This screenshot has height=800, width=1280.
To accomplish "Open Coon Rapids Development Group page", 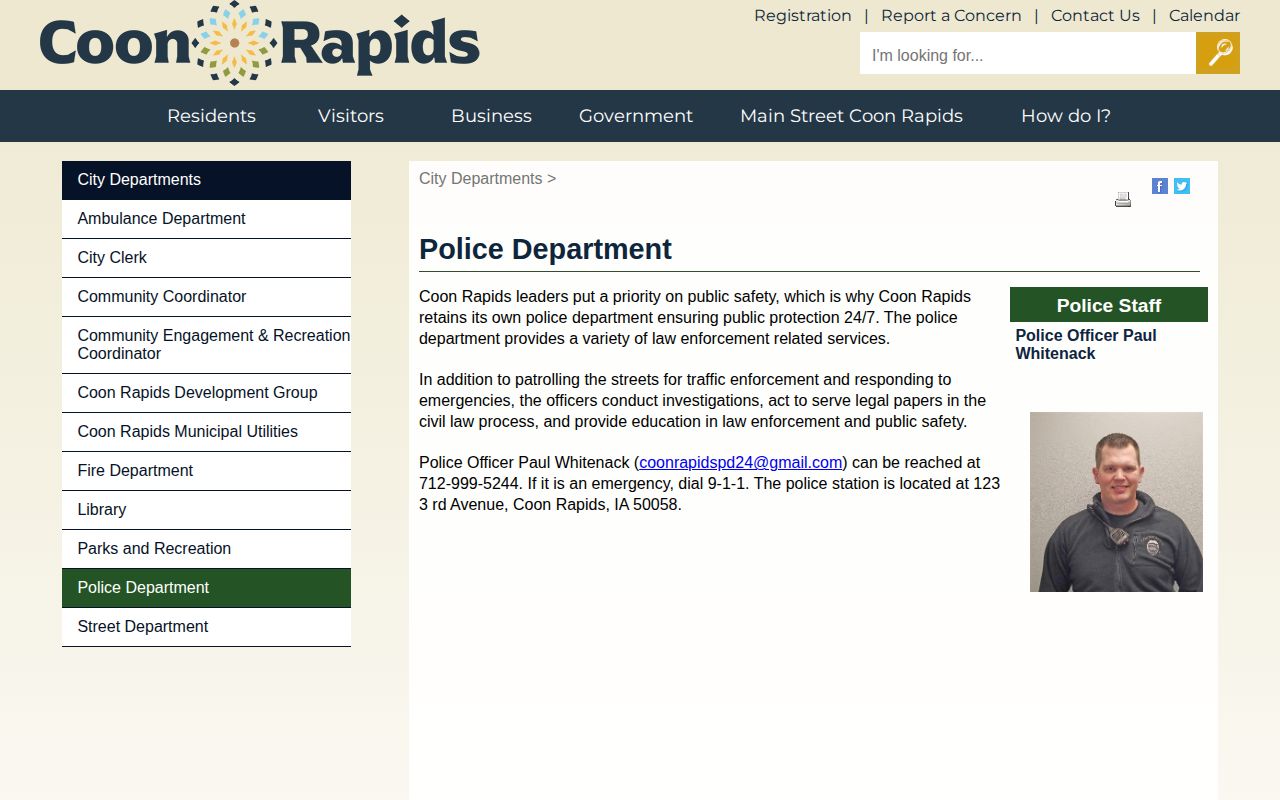I will 206,393.
